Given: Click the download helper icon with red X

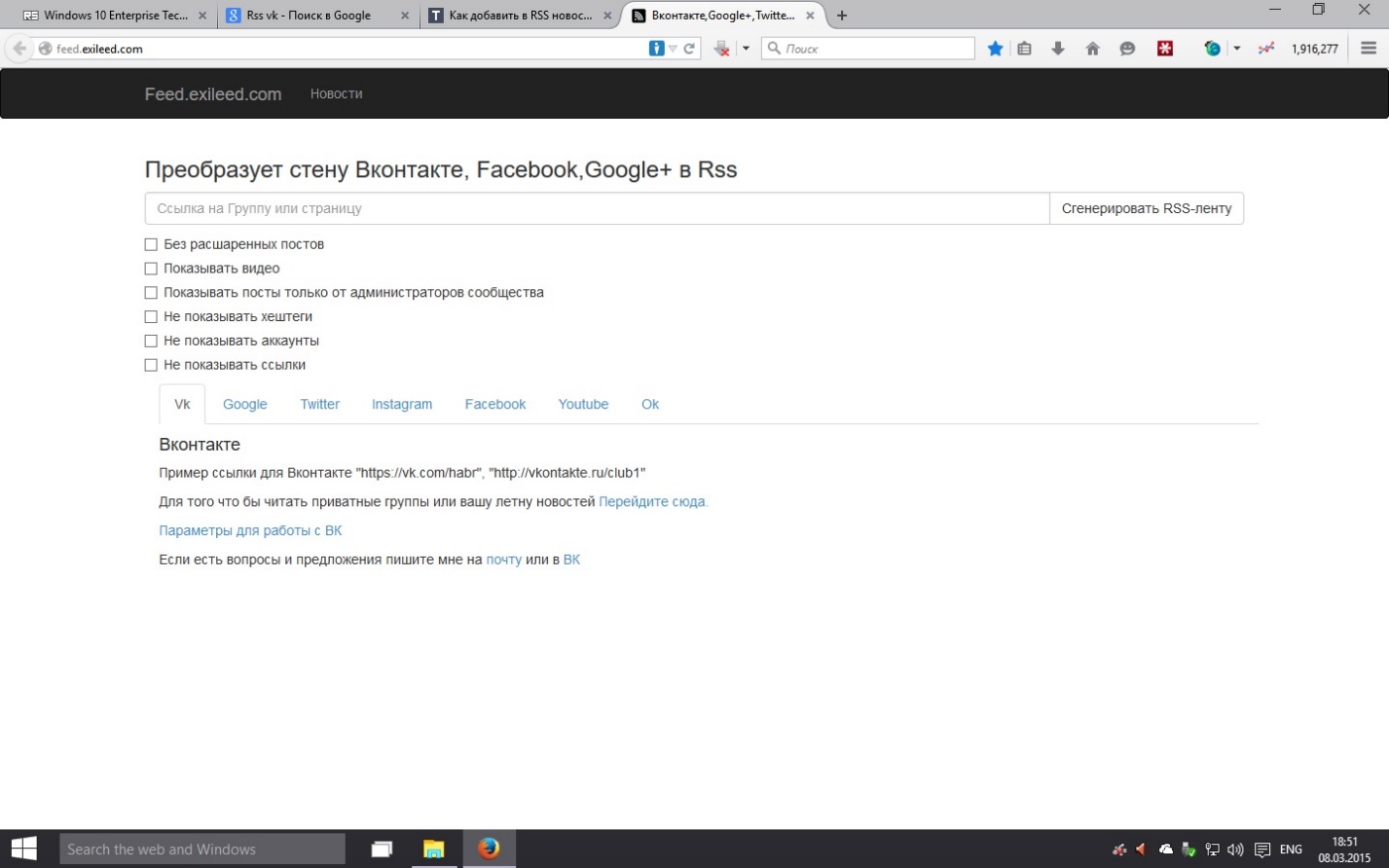Looking at the screenshot, I should pyautogui.click(x=721, y=49).
